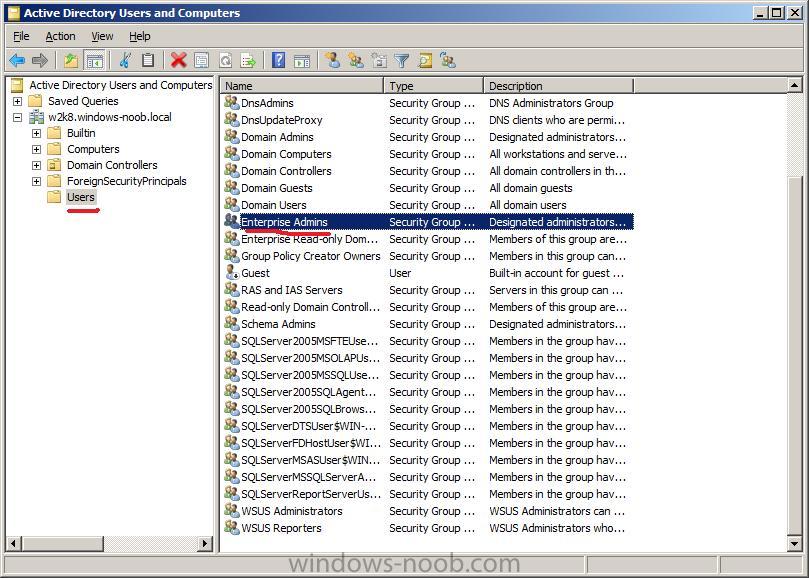Click the red X Delete icon
The image size is (809, 578).
point(179,61)
